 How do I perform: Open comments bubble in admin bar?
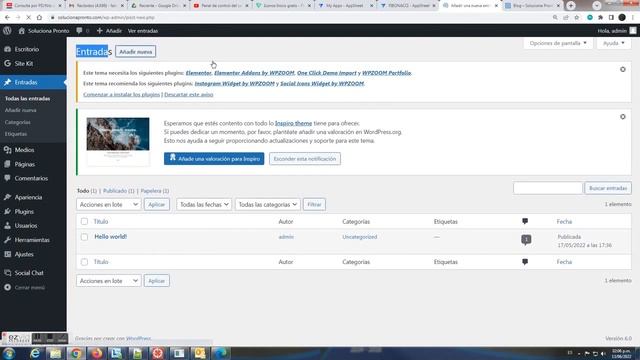click(x=82, y=31)
